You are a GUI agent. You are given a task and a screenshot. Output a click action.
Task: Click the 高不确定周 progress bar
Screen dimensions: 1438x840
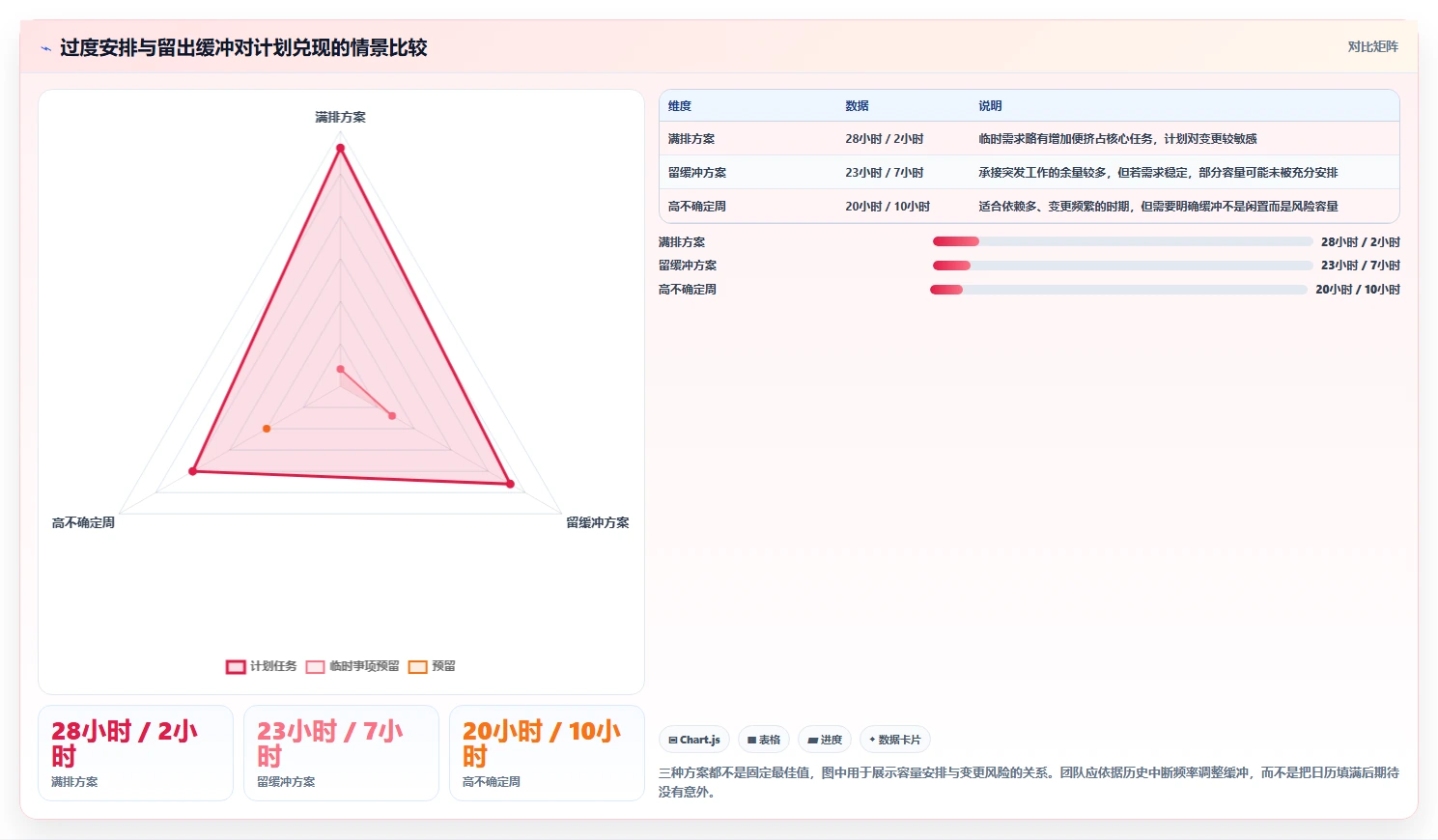[1118, 290]
